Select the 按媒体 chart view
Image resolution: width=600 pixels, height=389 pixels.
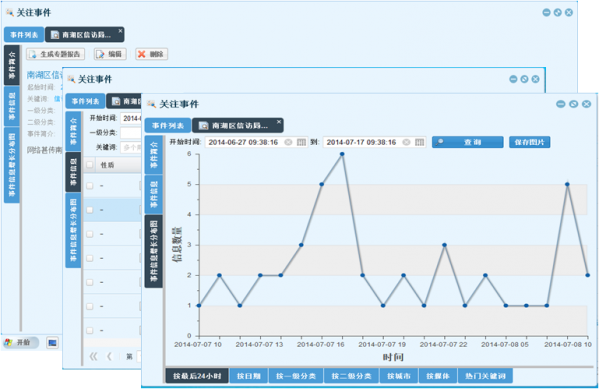tap(438, 376)
